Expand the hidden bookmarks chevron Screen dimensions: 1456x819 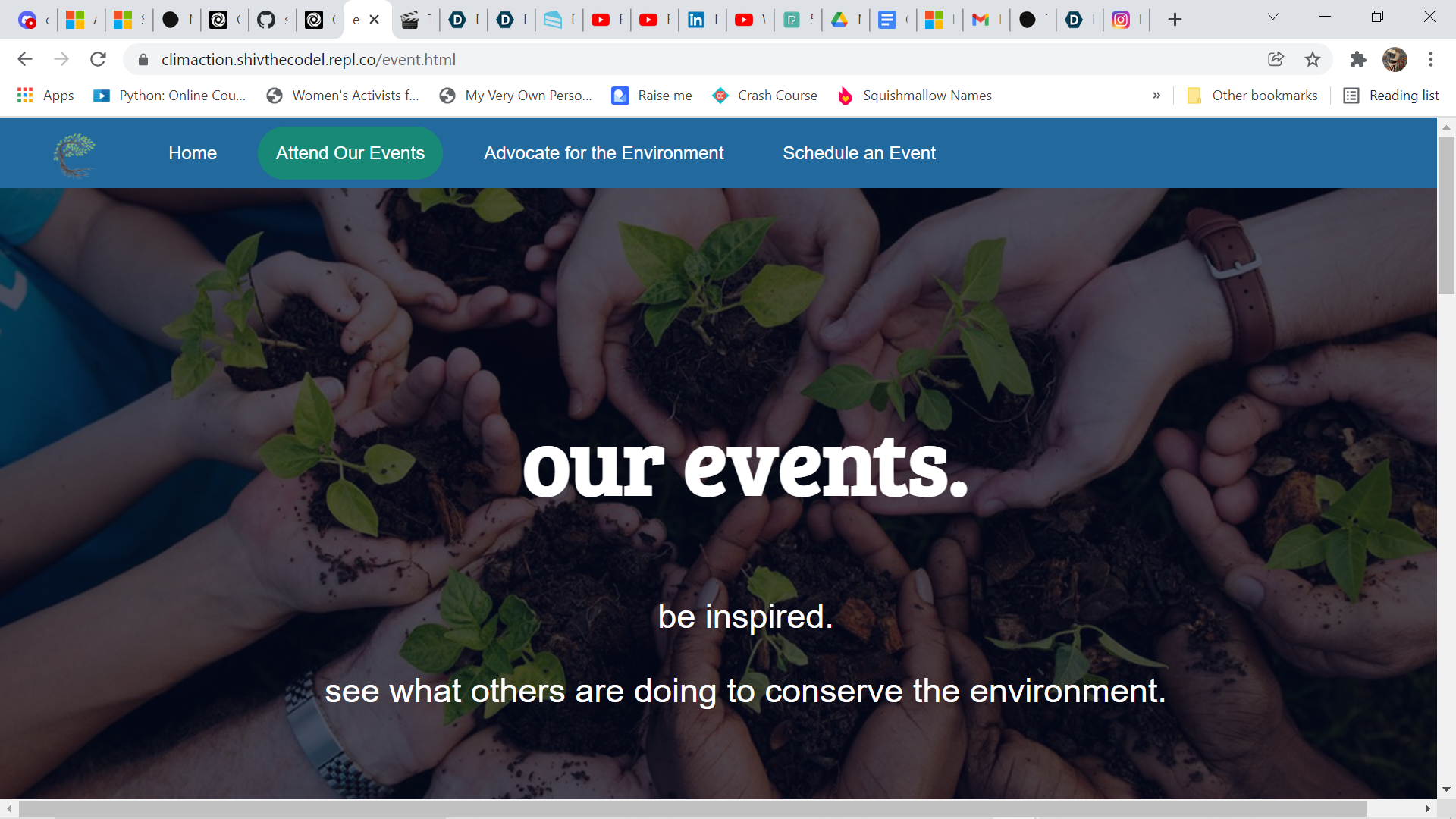(x=1156, y=96)
